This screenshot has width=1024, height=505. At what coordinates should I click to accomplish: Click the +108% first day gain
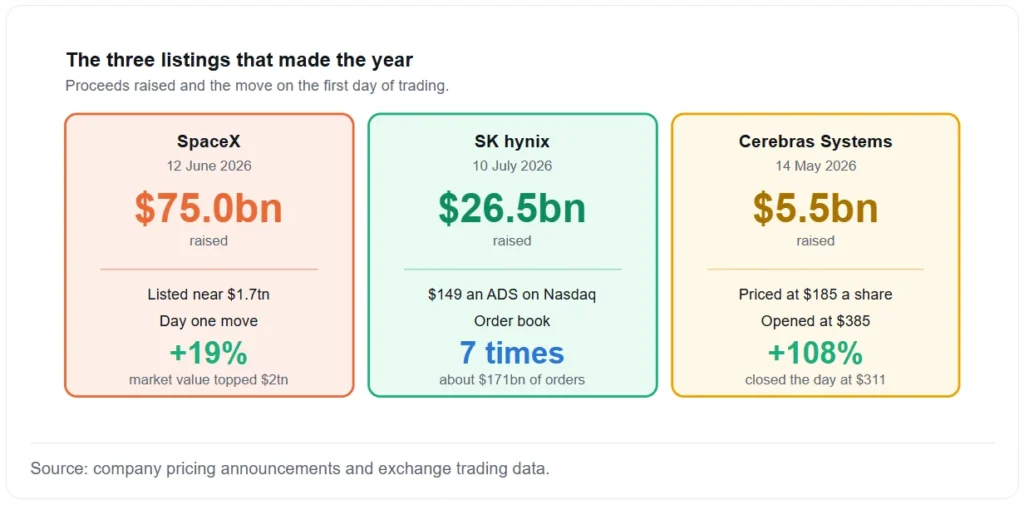(816, 353)
